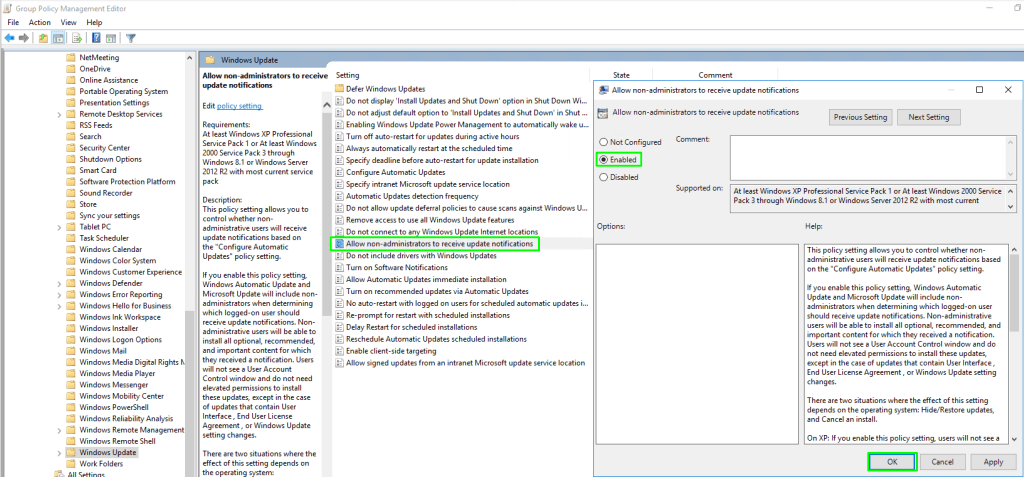Click the Up One Level folder icon

click(44, 38)
